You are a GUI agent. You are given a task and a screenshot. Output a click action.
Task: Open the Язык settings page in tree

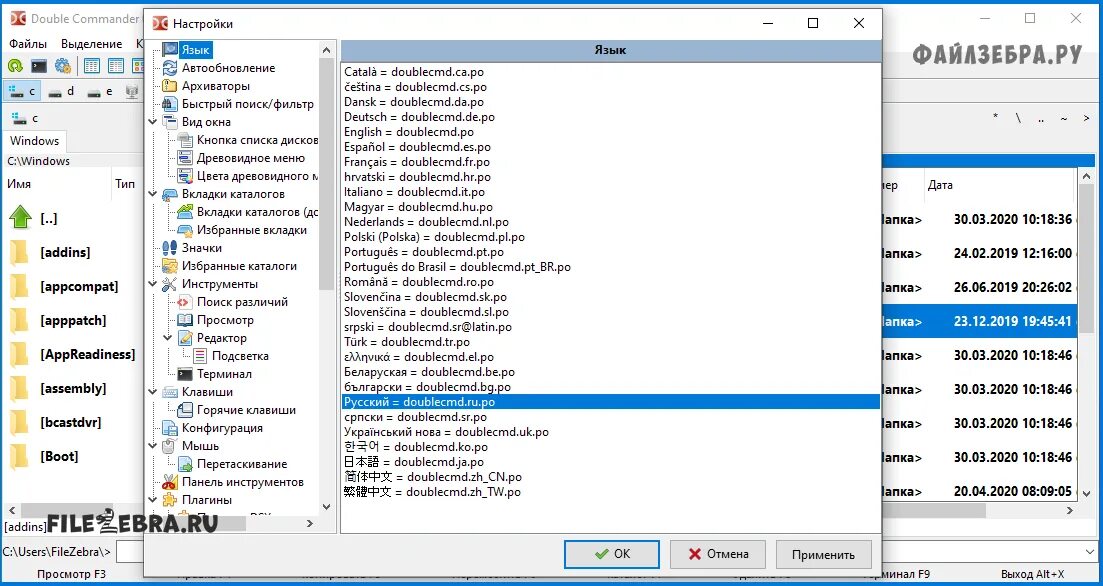click(x=196, y=50)
